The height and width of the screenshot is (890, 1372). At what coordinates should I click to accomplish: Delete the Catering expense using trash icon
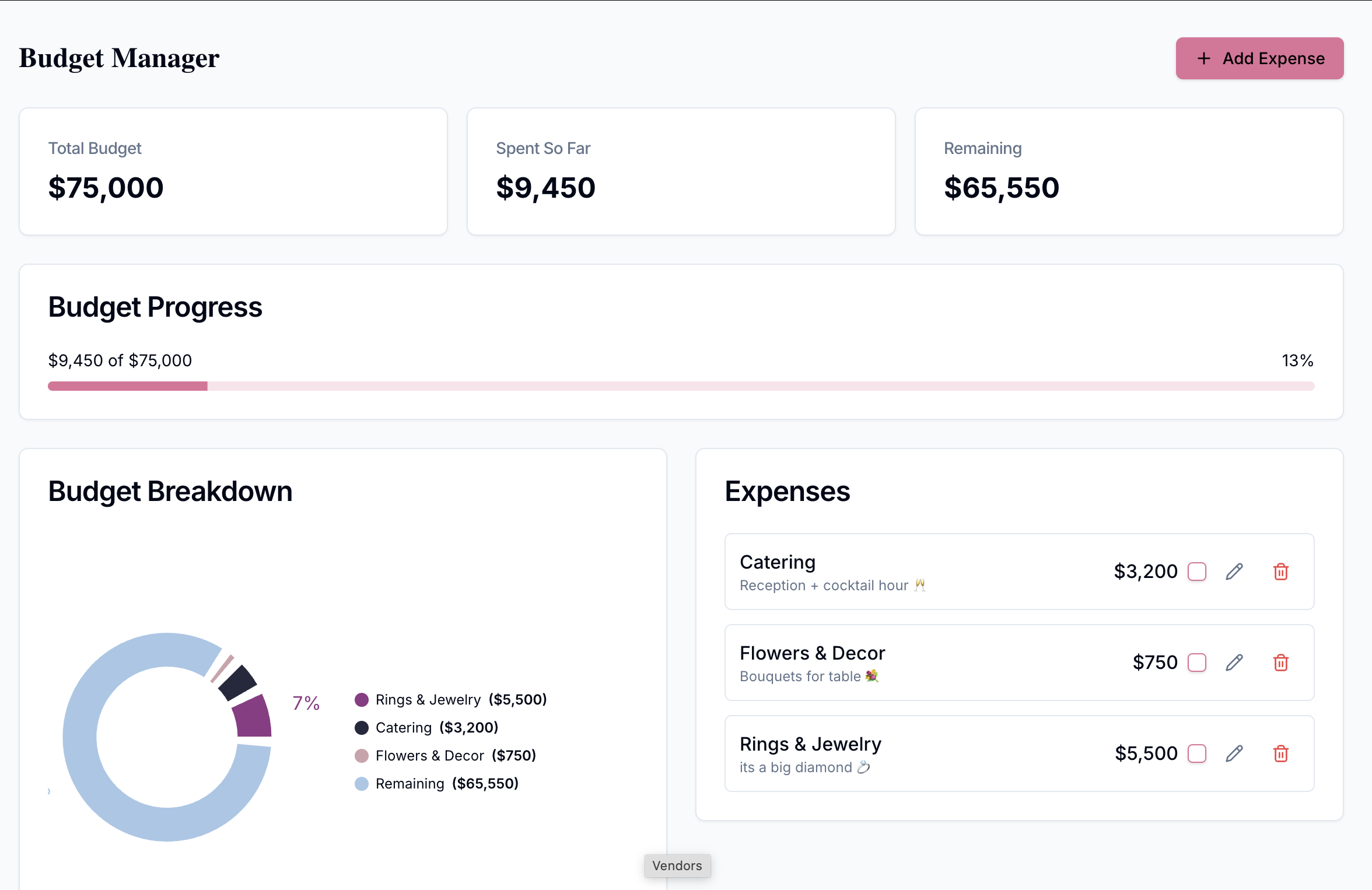(x=1281, y=572)
